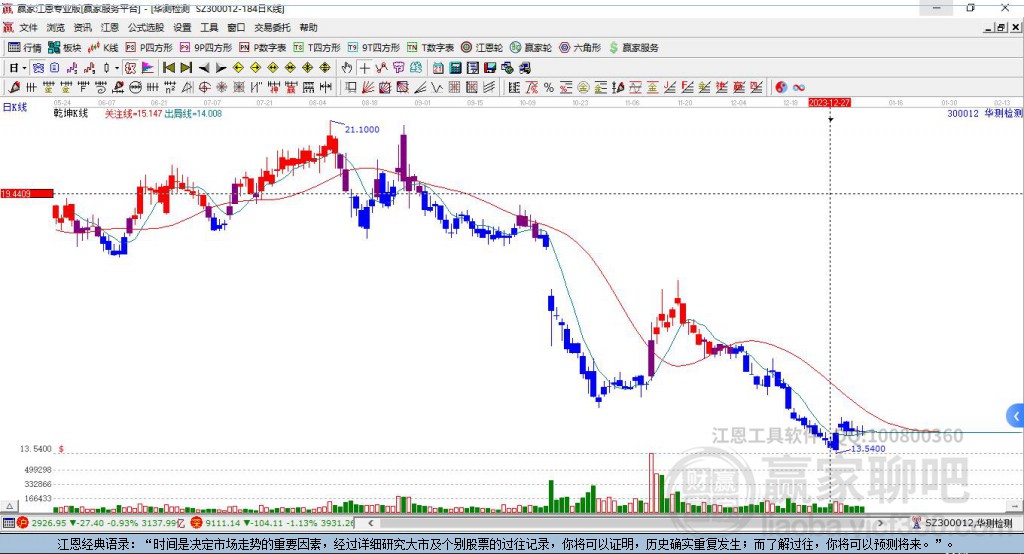This screenshot has width=1024, height=554.
Task: Click the highlighted 2023-12-27 date marker
Action: click(x=829, y=103)
